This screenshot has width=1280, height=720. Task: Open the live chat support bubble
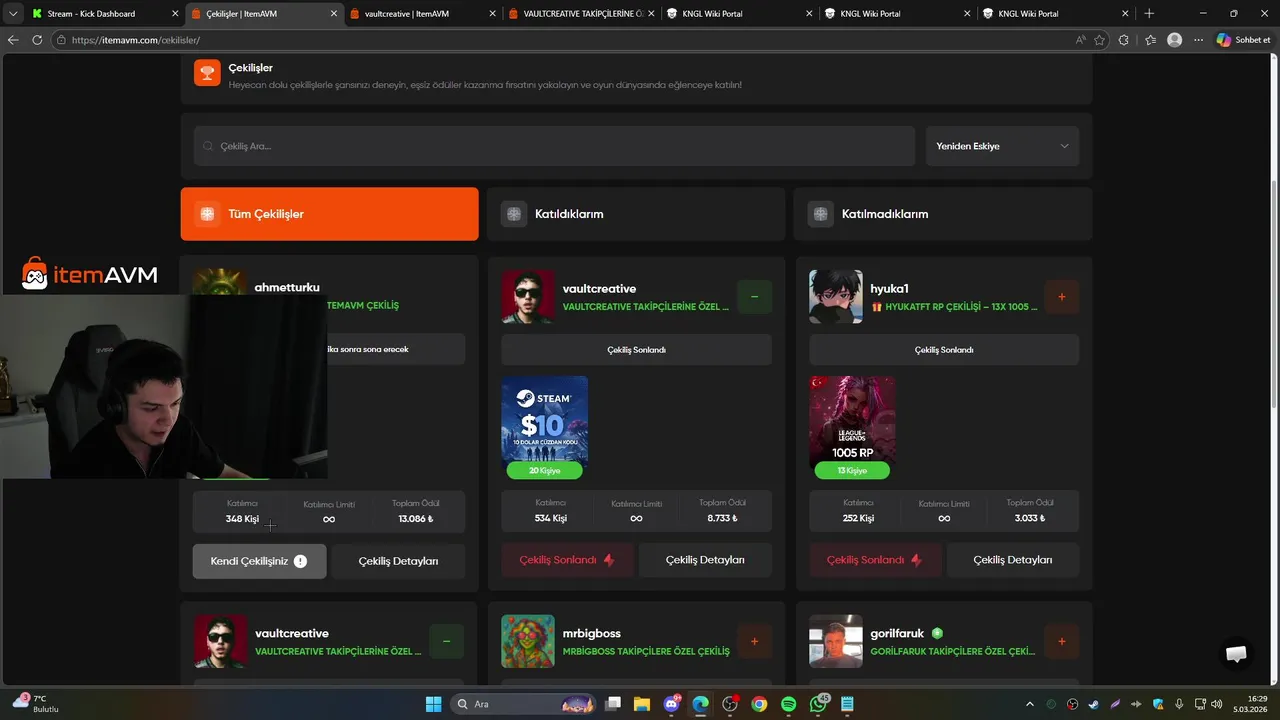click(1237, 653)
